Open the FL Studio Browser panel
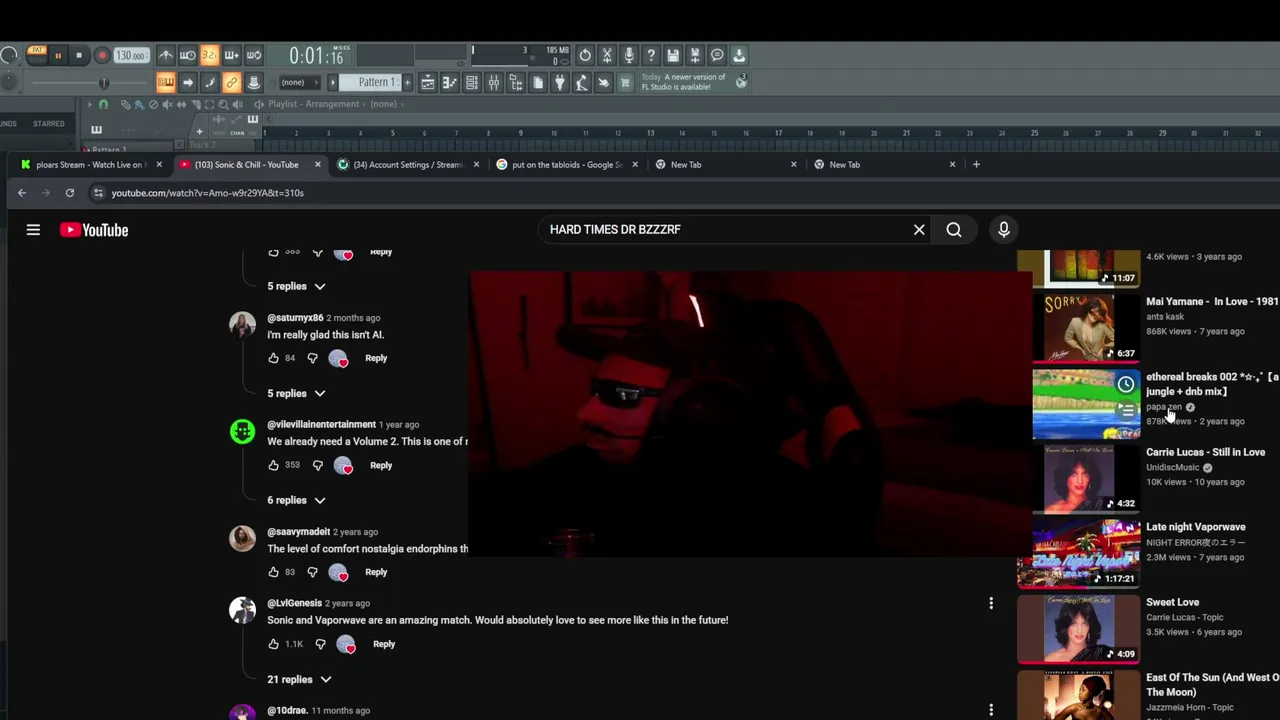This screenshot has height=720, width=1280. click(515, 82)
